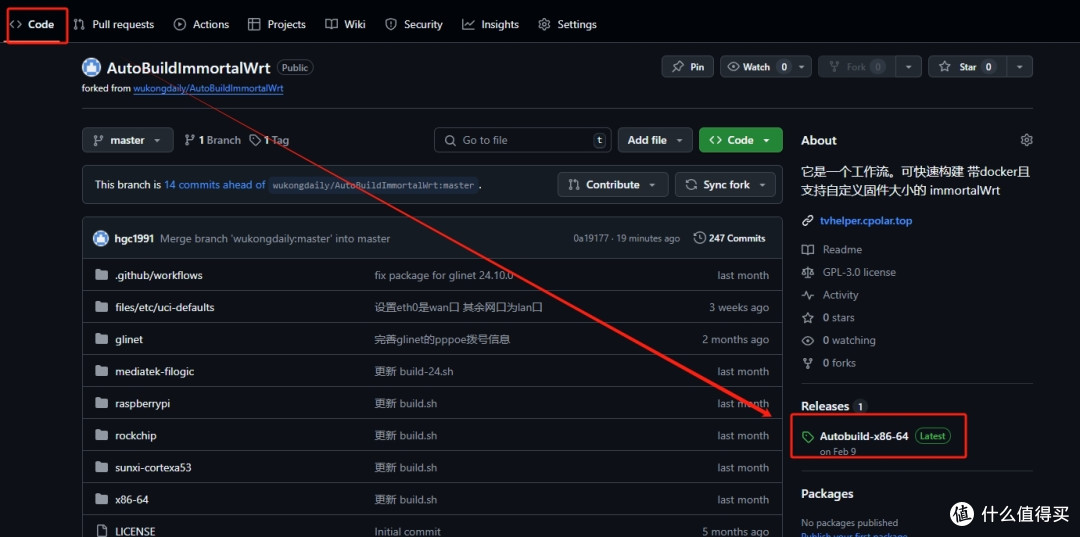Screen dimensions: 1080x537
Task: Open commit hash 0a19177
Action: 590,238
